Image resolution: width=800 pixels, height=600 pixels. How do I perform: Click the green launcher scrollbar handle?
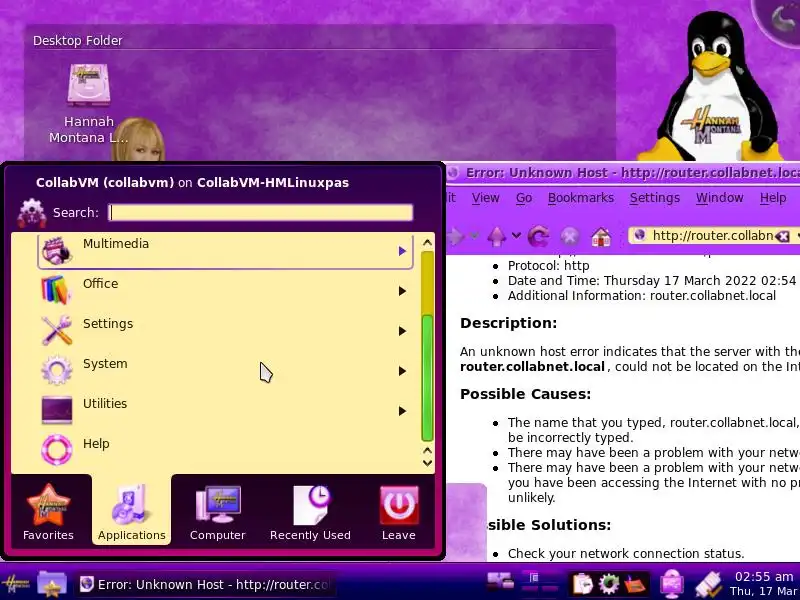pos(428,378)
